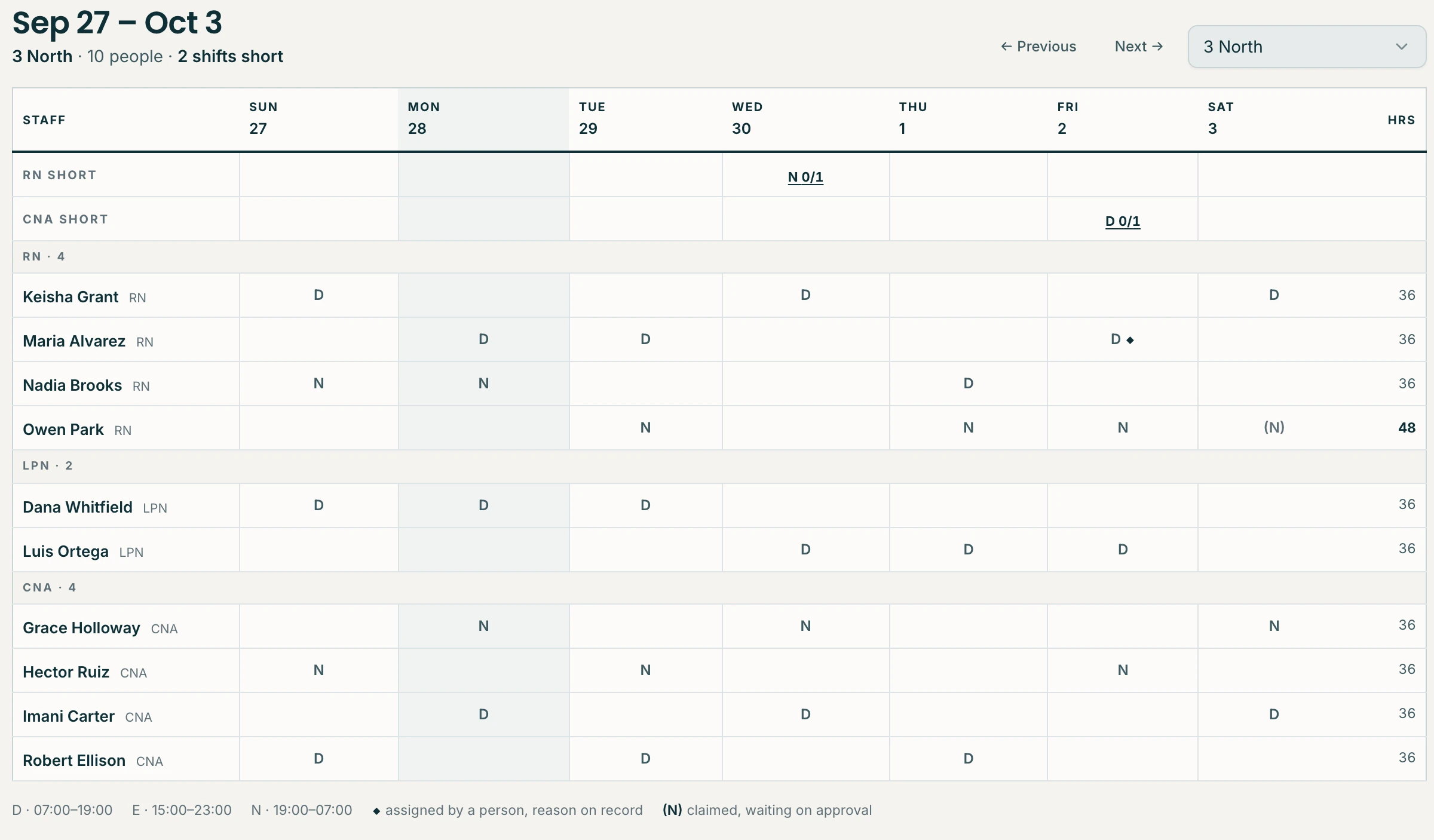Click the '2 shifts short' summary text

(230, 57)
